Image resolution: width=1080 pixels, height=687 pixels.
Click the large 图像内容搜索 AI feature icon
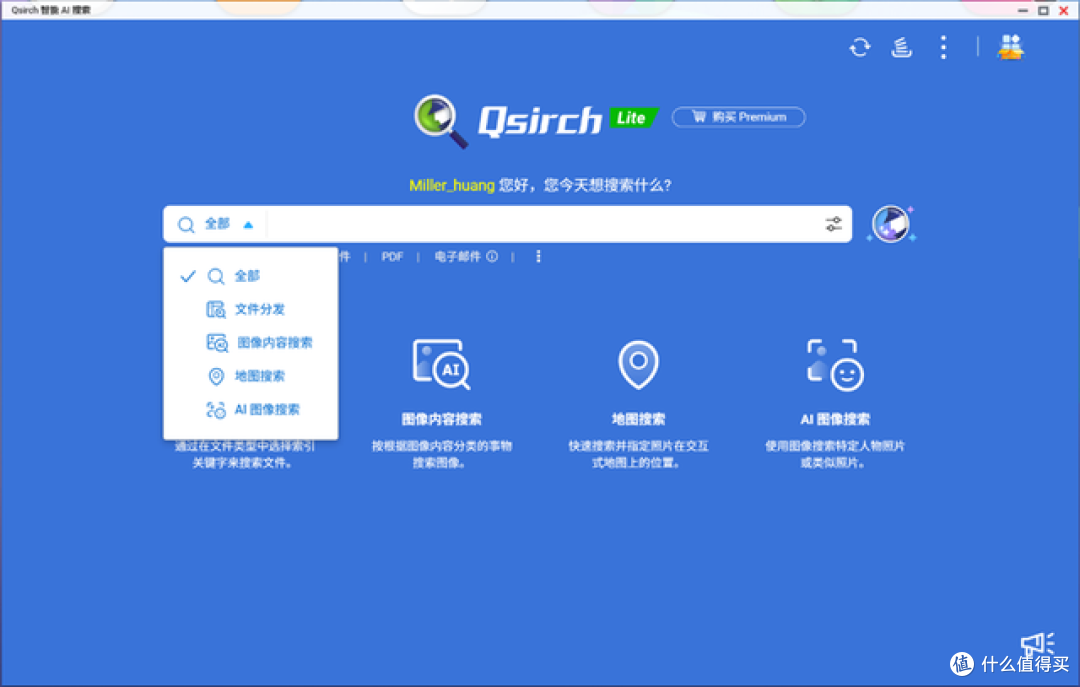tap(442, 364)
